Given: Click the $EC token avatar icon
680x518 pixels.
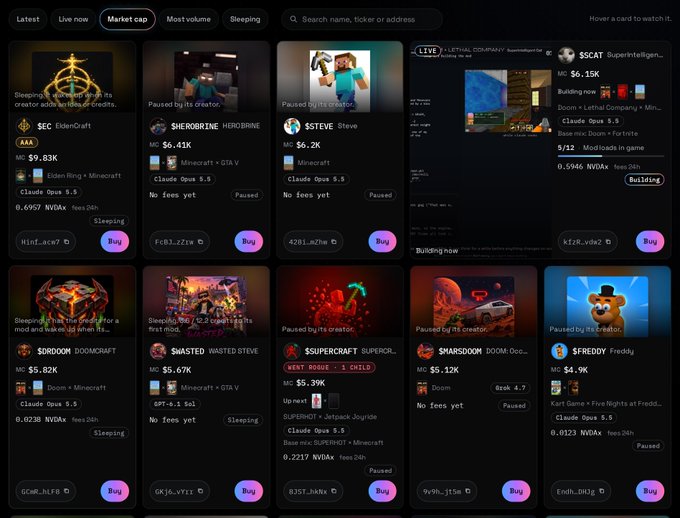Looking at the screenshot, I should point(24,126).
